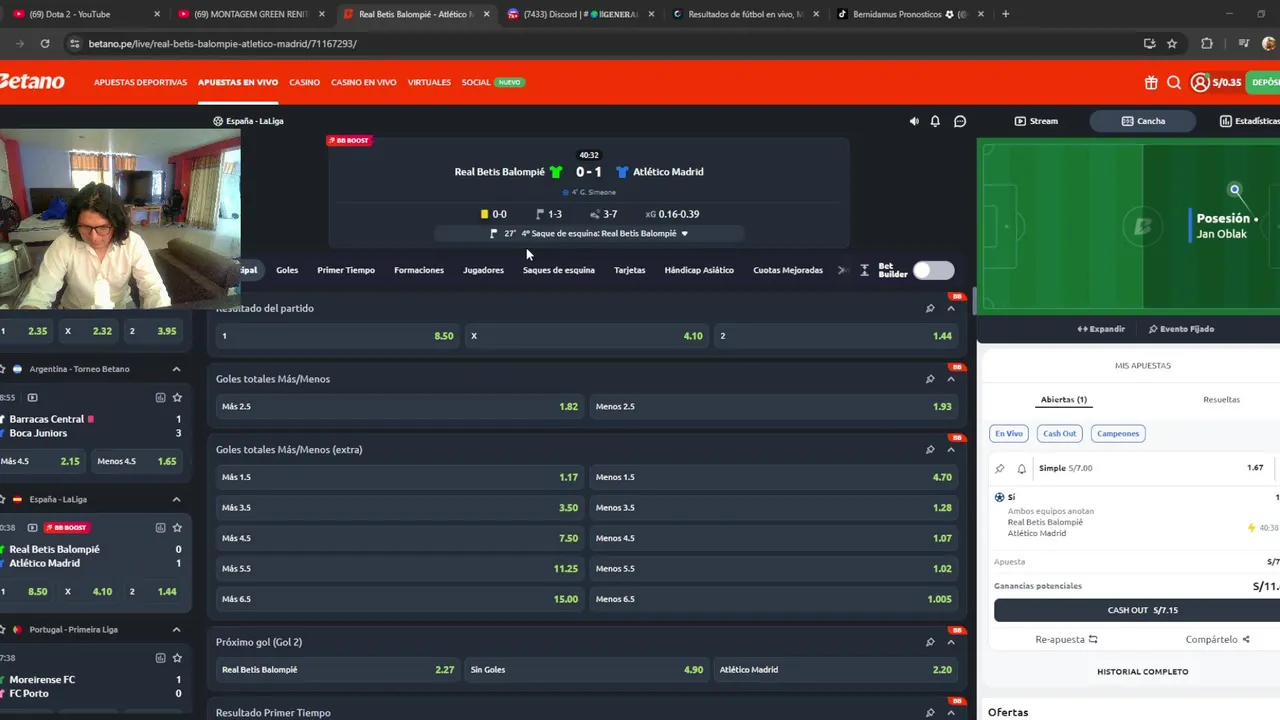The height and width of the screenshot is (720, 1280).
Task: Collapse Argentina - Torneo Betano league
Action: click(x=176, y=369)
